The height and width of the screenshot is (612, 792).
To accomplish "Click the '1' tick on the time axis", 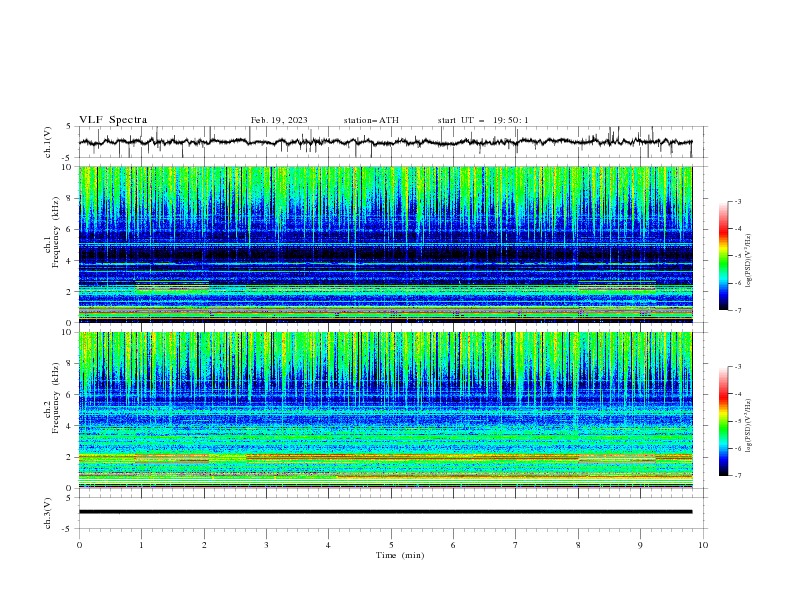I will [x=141, y=545].
